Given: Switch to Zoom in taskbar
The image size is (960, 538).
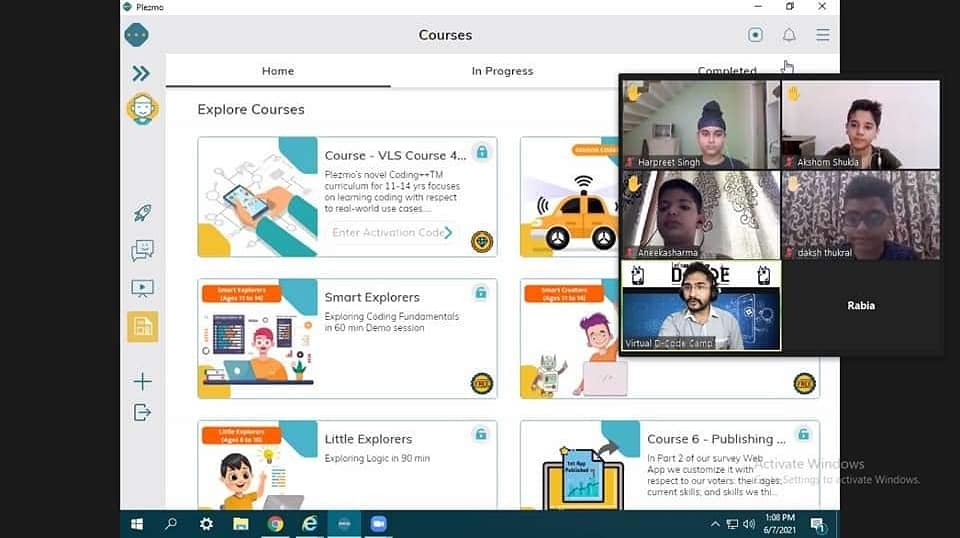Looking at the screenshot, I should [378, 524].
